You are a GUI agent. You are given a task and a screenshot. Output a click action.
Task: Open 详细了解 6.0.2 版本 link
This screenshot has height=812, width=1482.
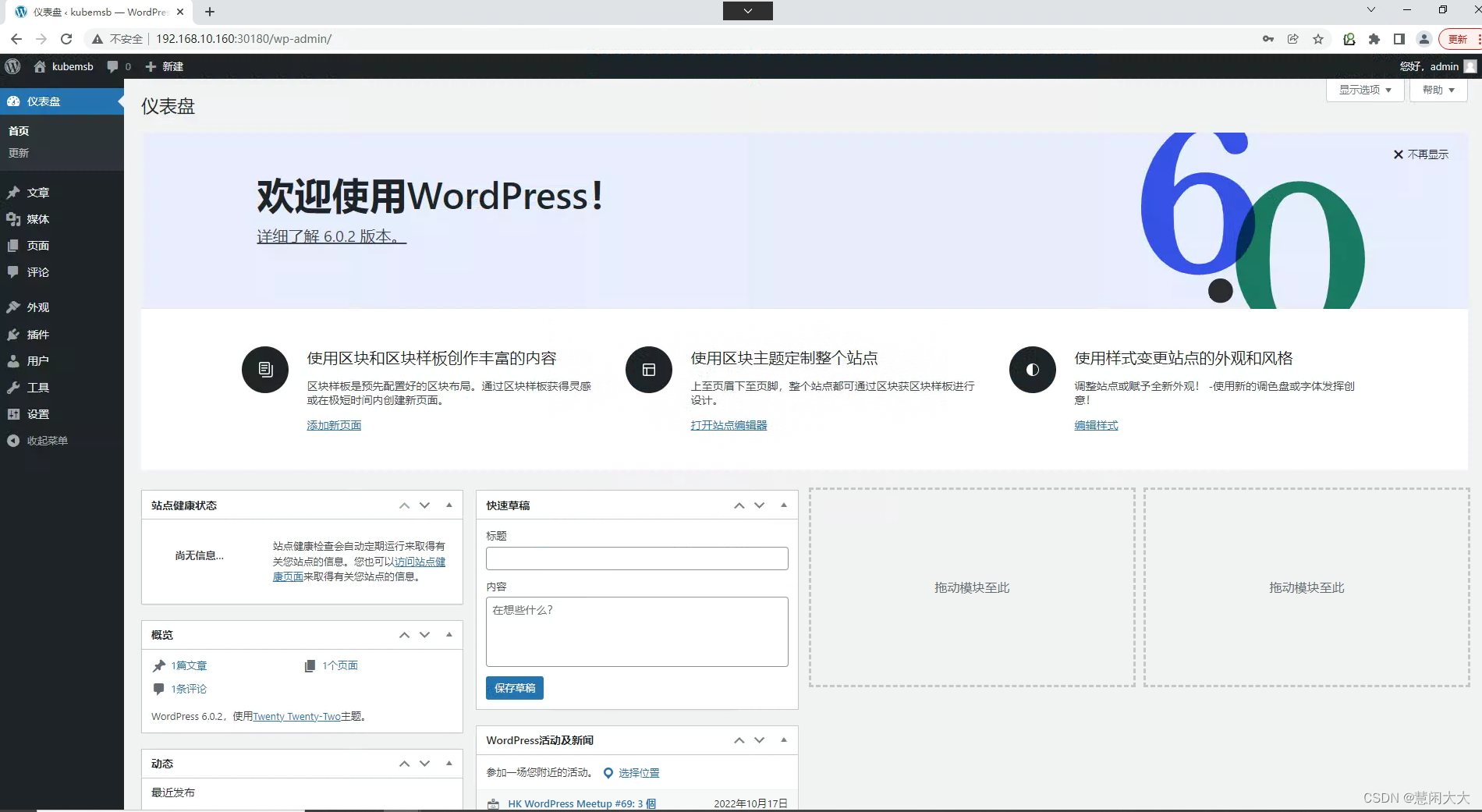point(331,236)
